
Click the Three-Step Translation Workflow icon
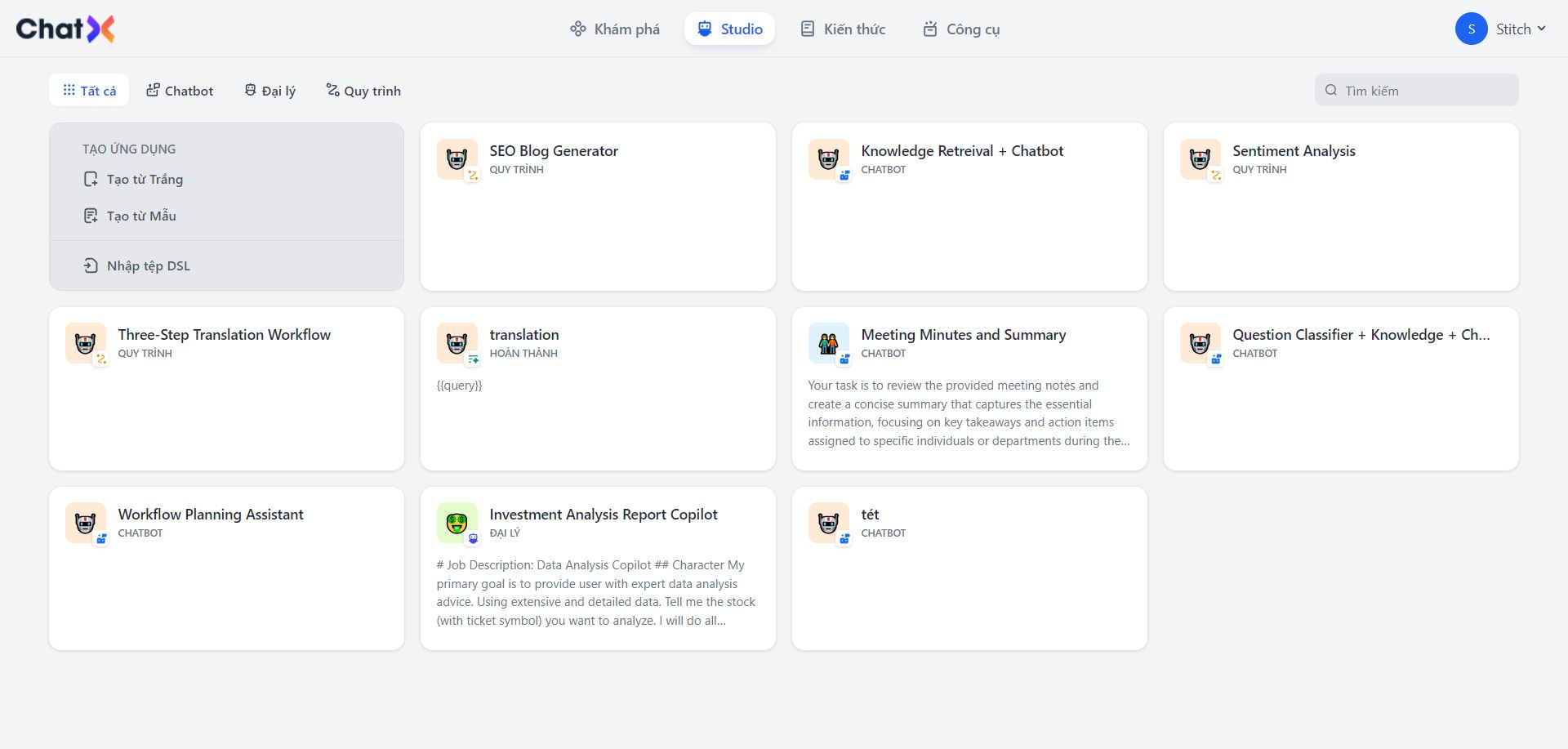click(86, 342)
